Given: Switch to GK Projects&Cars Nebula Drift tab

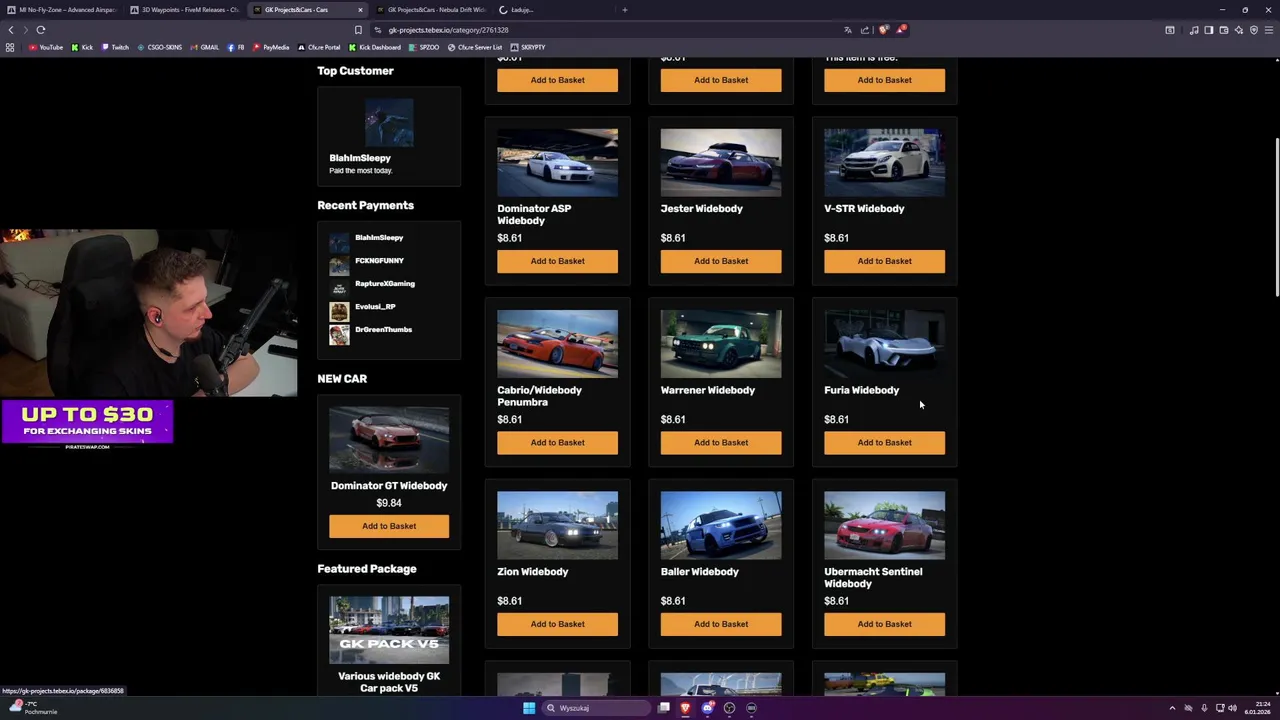Looking at the screenshot, I should point(430,10).
